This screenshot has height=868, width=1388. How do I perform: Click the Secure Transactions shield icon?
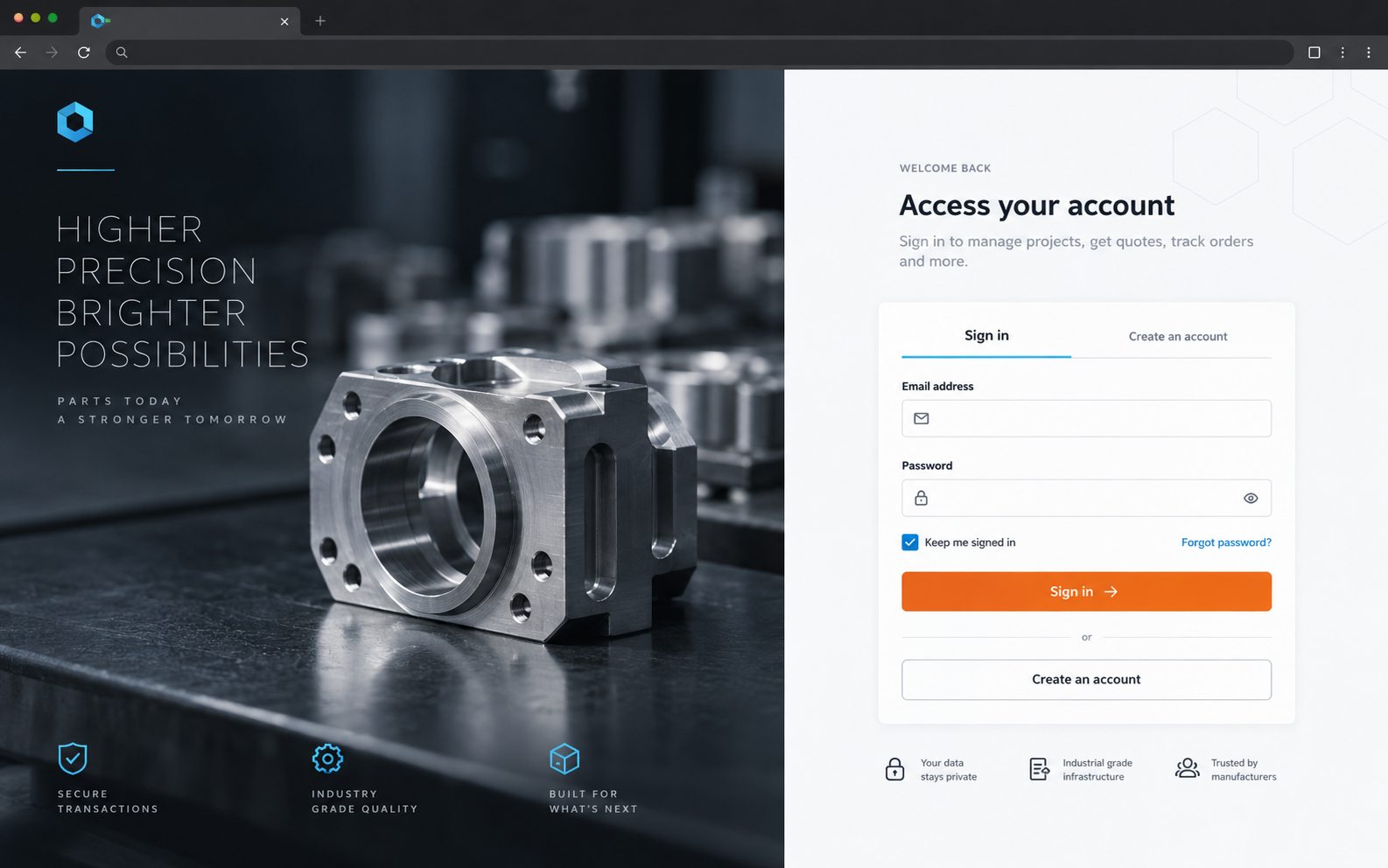coord(73,759)
